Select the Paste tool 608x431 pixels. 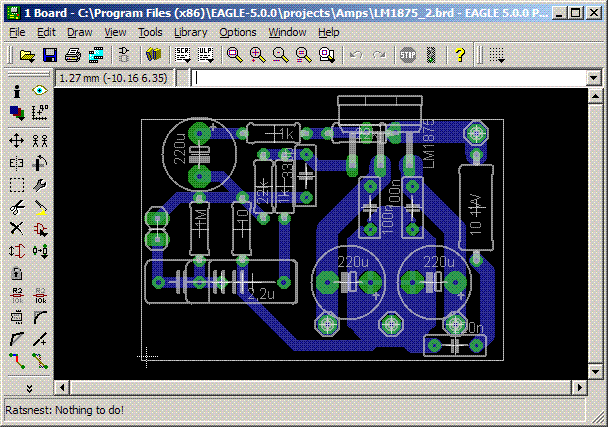tap(40, 207)
